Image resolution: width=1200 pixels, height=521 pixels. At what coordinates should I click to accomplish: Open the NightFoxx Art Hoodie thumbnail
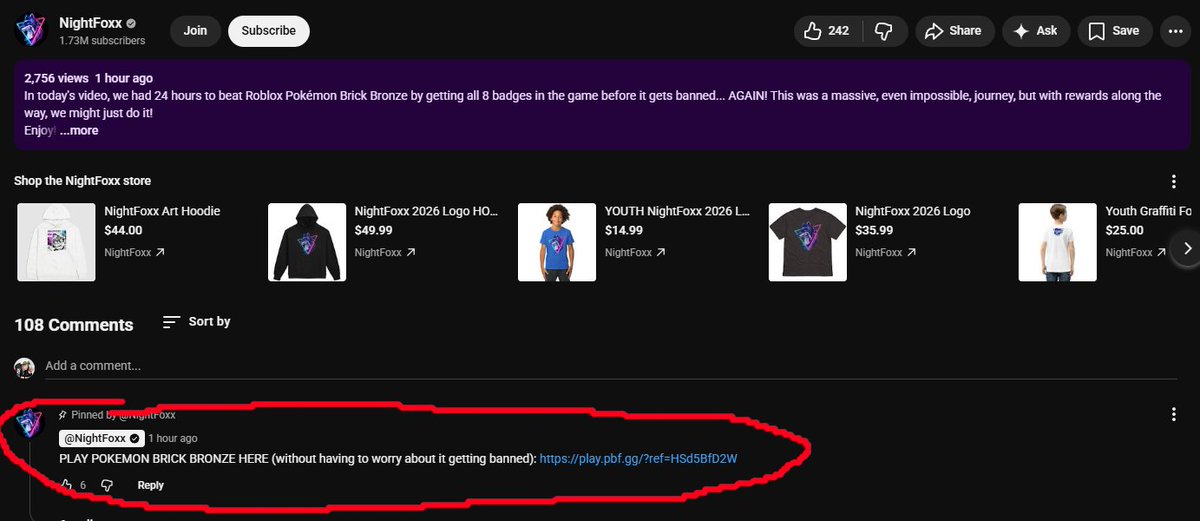pos(55,242)
